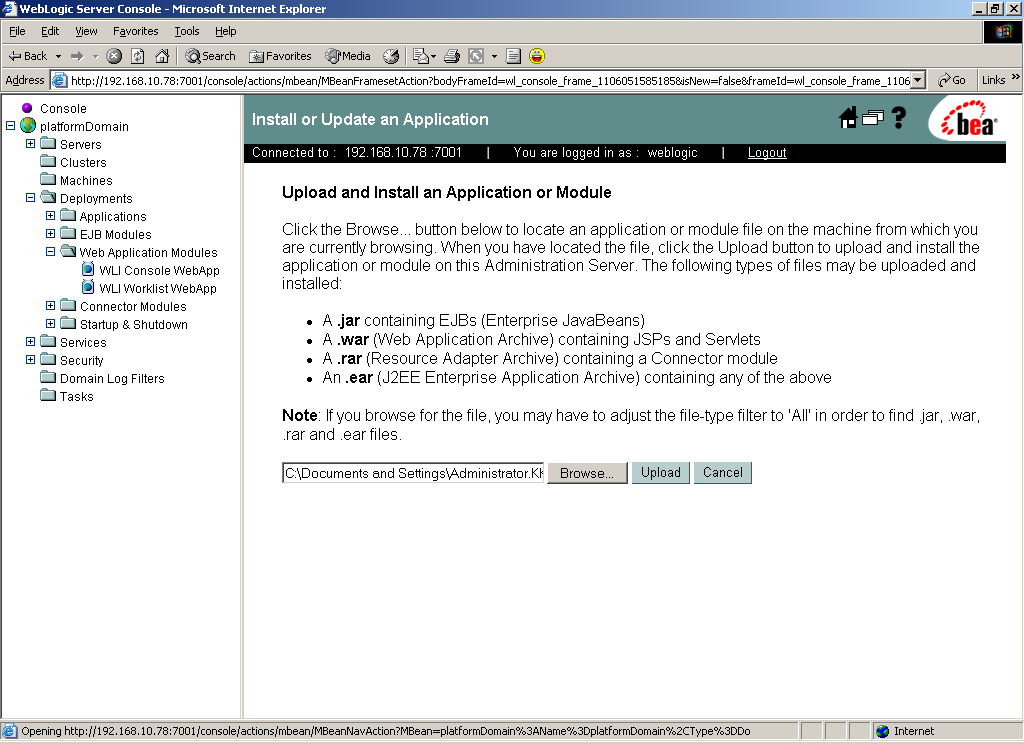Click the platformDomain globe icon
1024x744 pixels.
pos(28,125)
